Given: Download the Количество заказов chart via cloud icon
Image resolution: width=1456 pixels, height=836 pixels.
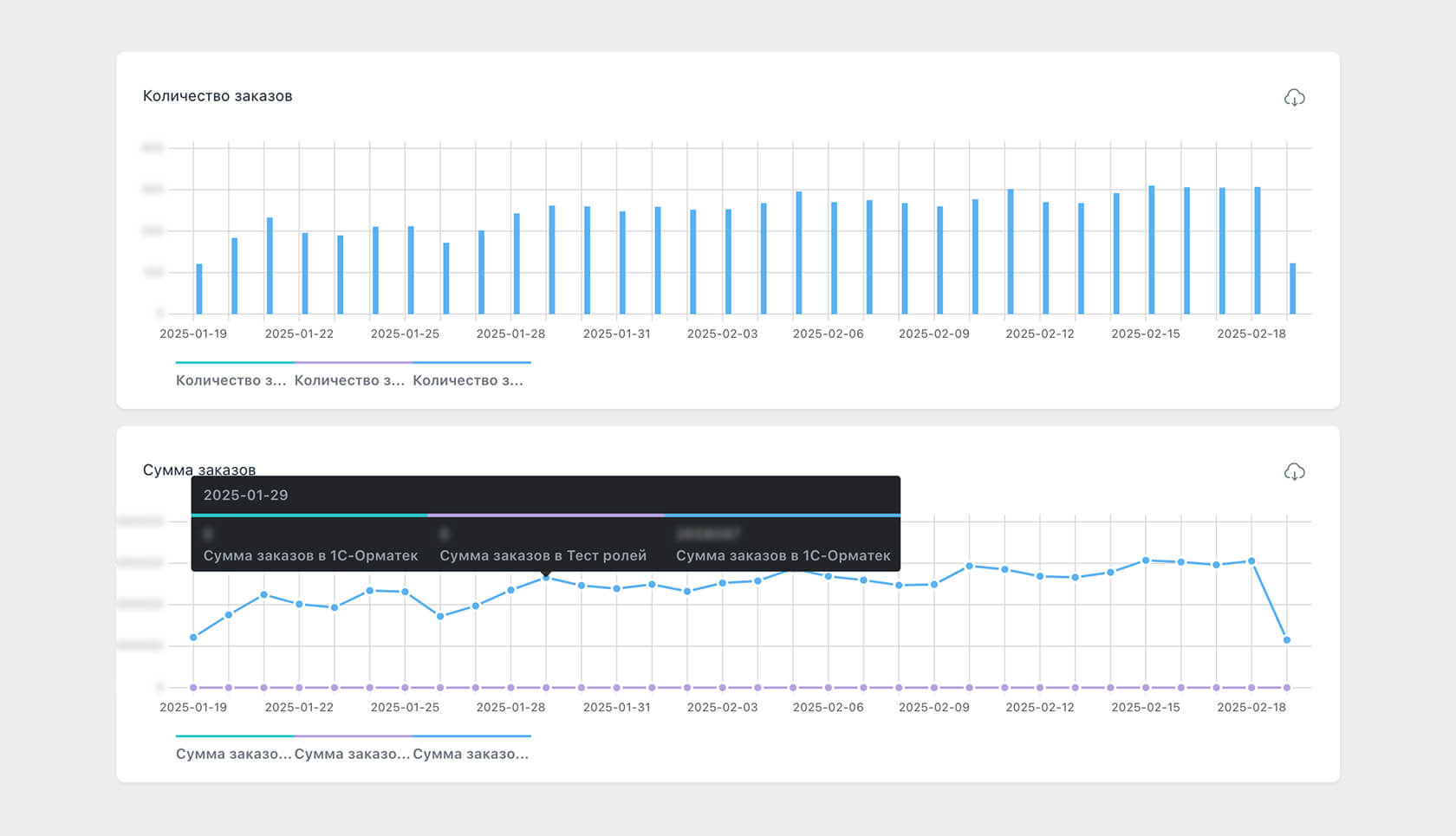Looking at the screenshot, I should coord(1294,98).
